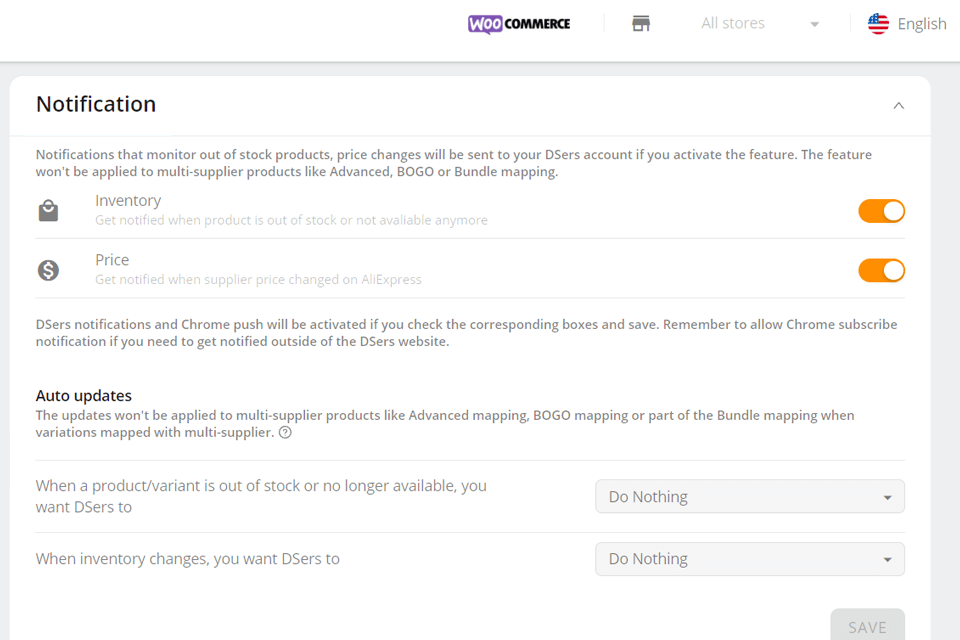Click the store icon beside All stores

641,24
